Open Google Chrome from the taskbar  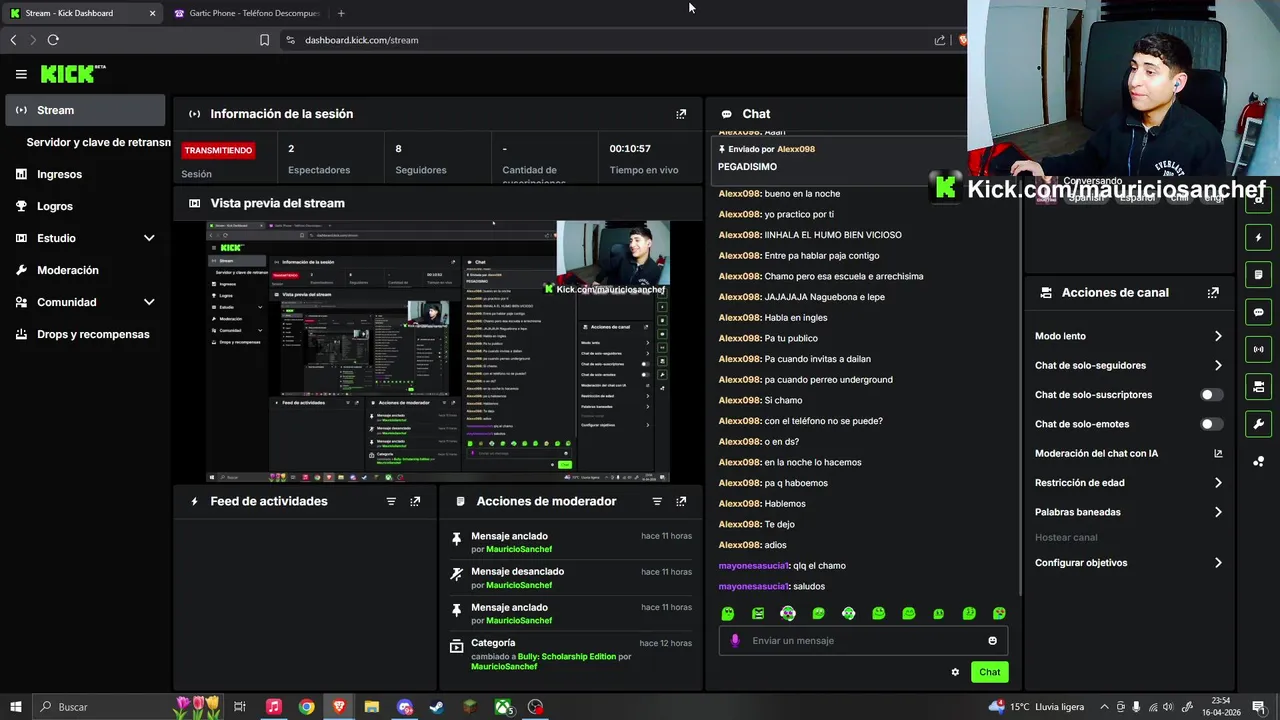pyautogui.click(x=306, y=707)
